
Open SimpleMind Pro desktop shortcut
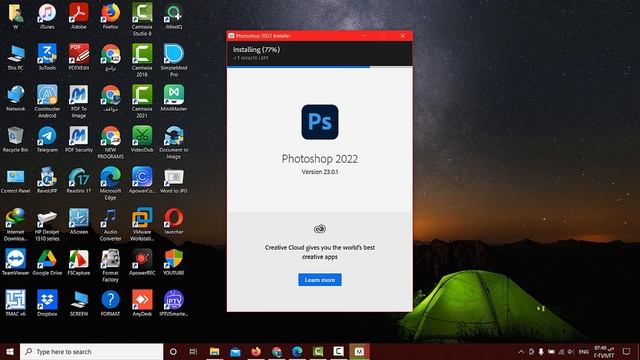(173, 60)
